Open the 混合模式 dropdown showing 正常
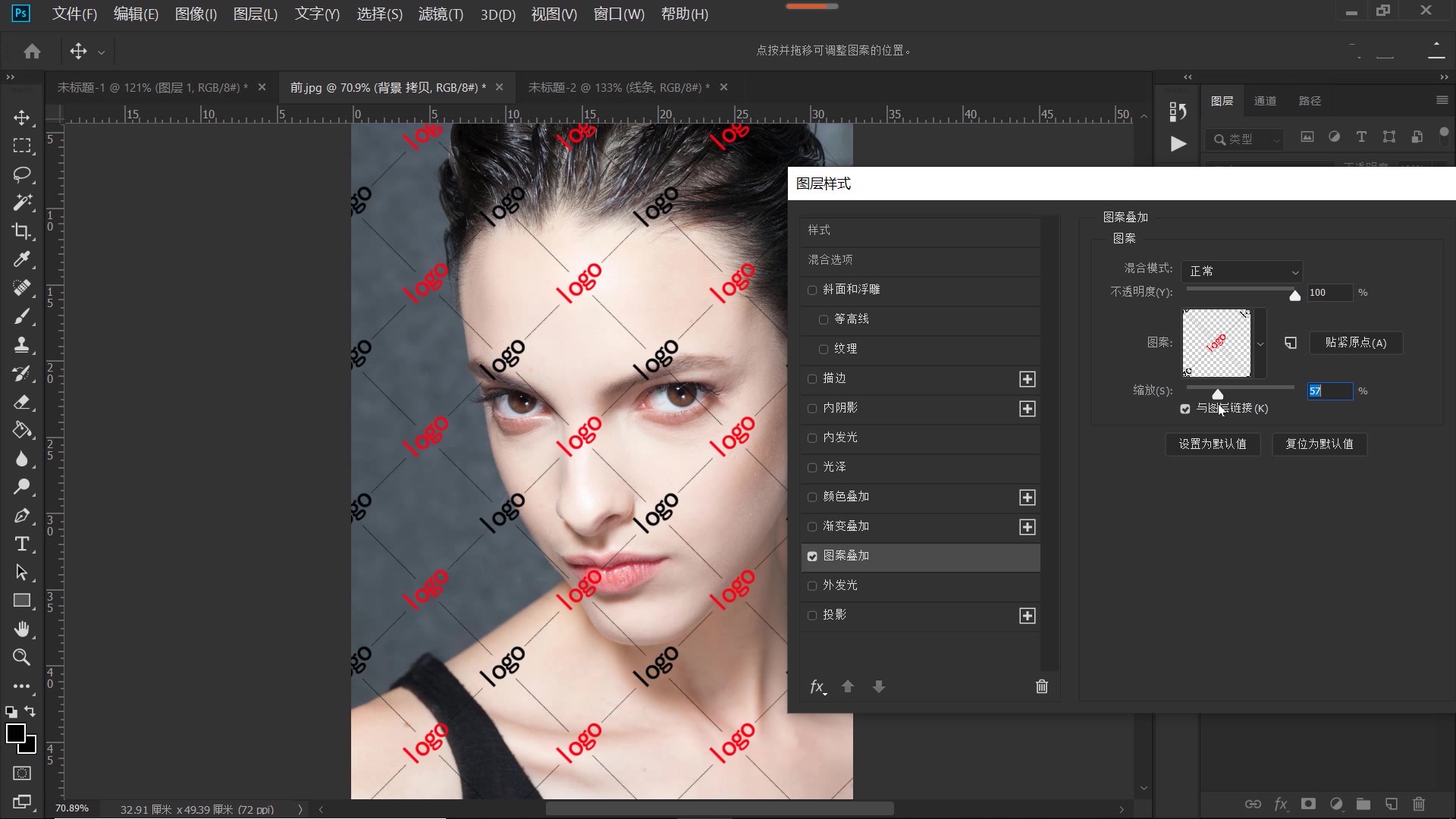Image resolution: width=1456 pixels, height=819 pixels. pos(1241,271)
